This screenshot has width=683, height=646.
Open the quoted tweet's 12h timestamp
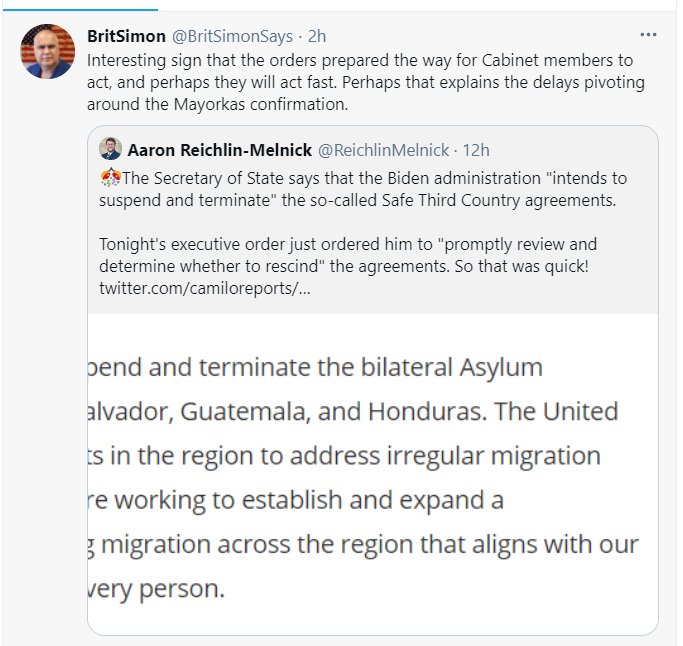pos(476,150)
